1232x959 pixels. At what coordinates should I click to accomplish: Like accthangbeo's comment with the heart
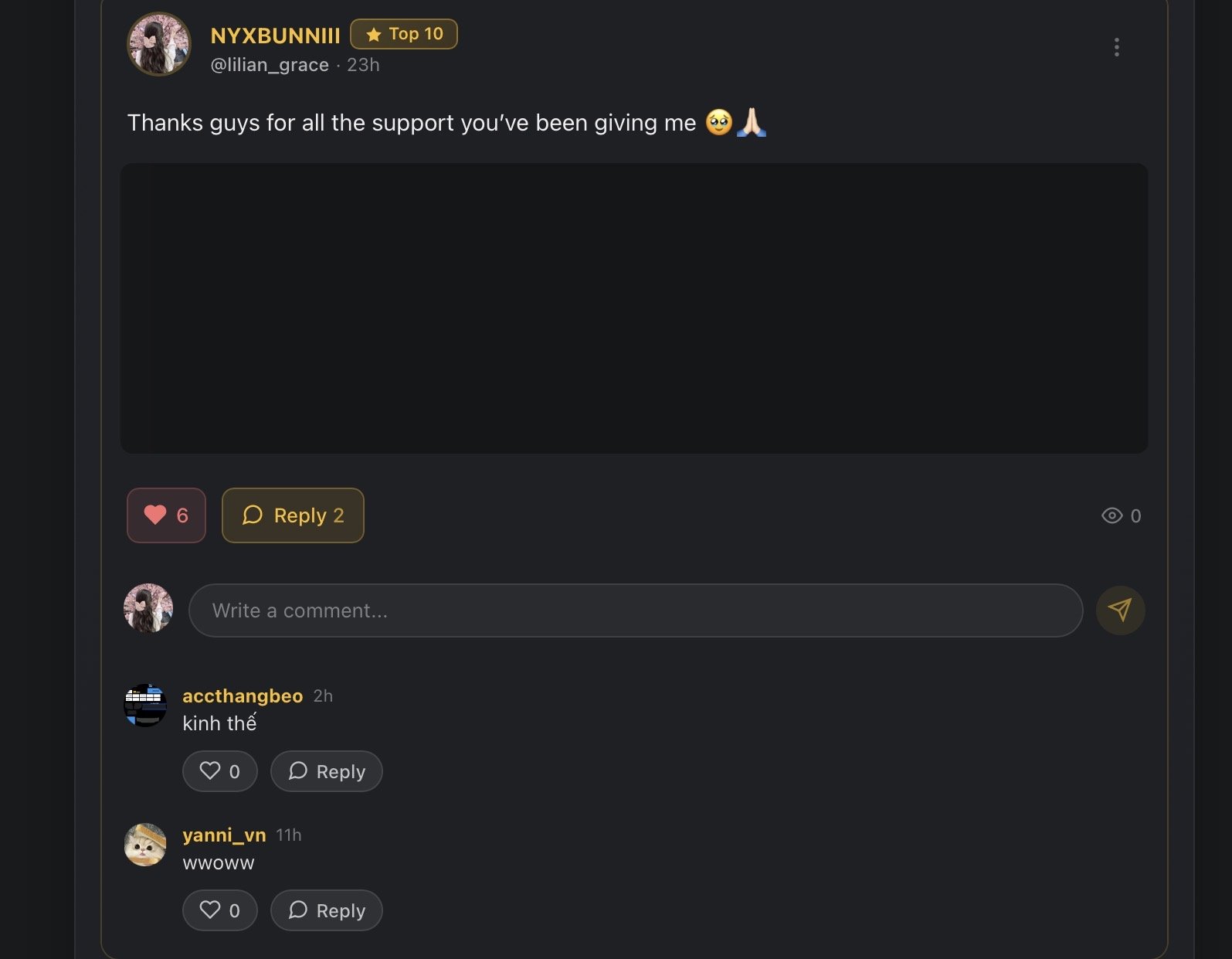click(x=219, y=771)
